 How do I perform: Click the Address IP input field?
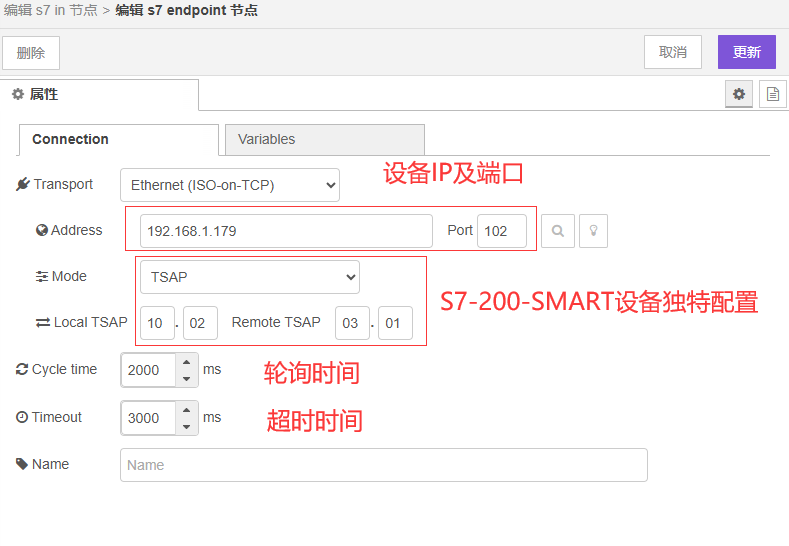pyautogui.click(x=286, y=231)
